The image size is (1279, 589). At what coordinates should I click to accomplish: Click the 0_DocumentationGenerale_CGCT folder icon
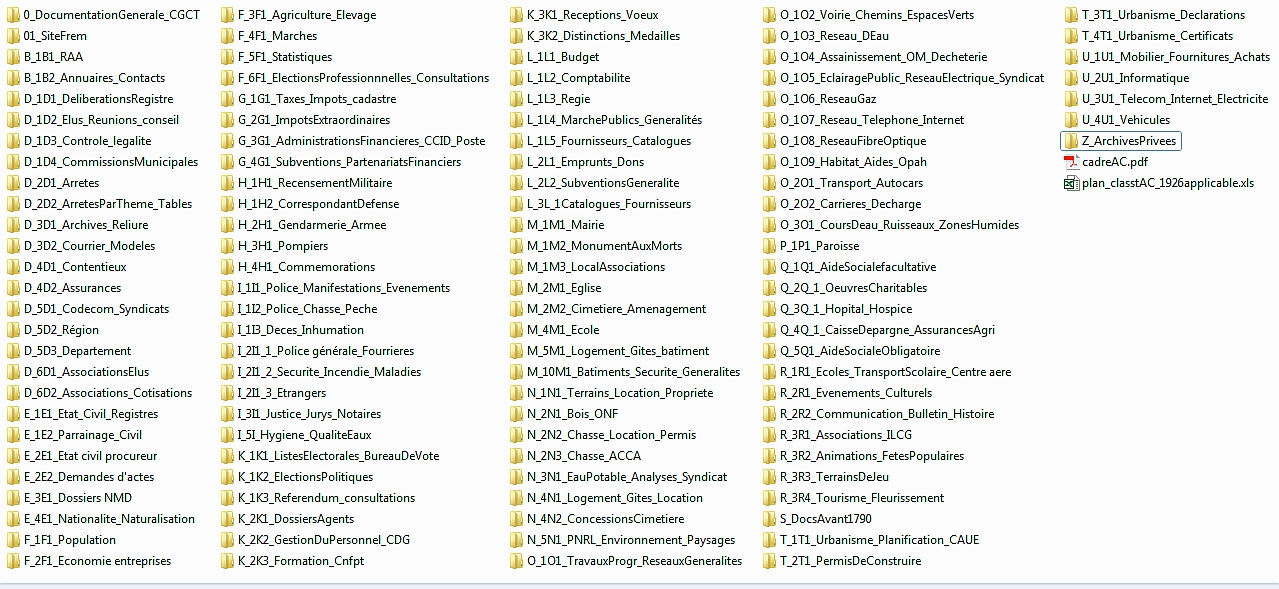(13, 15)
